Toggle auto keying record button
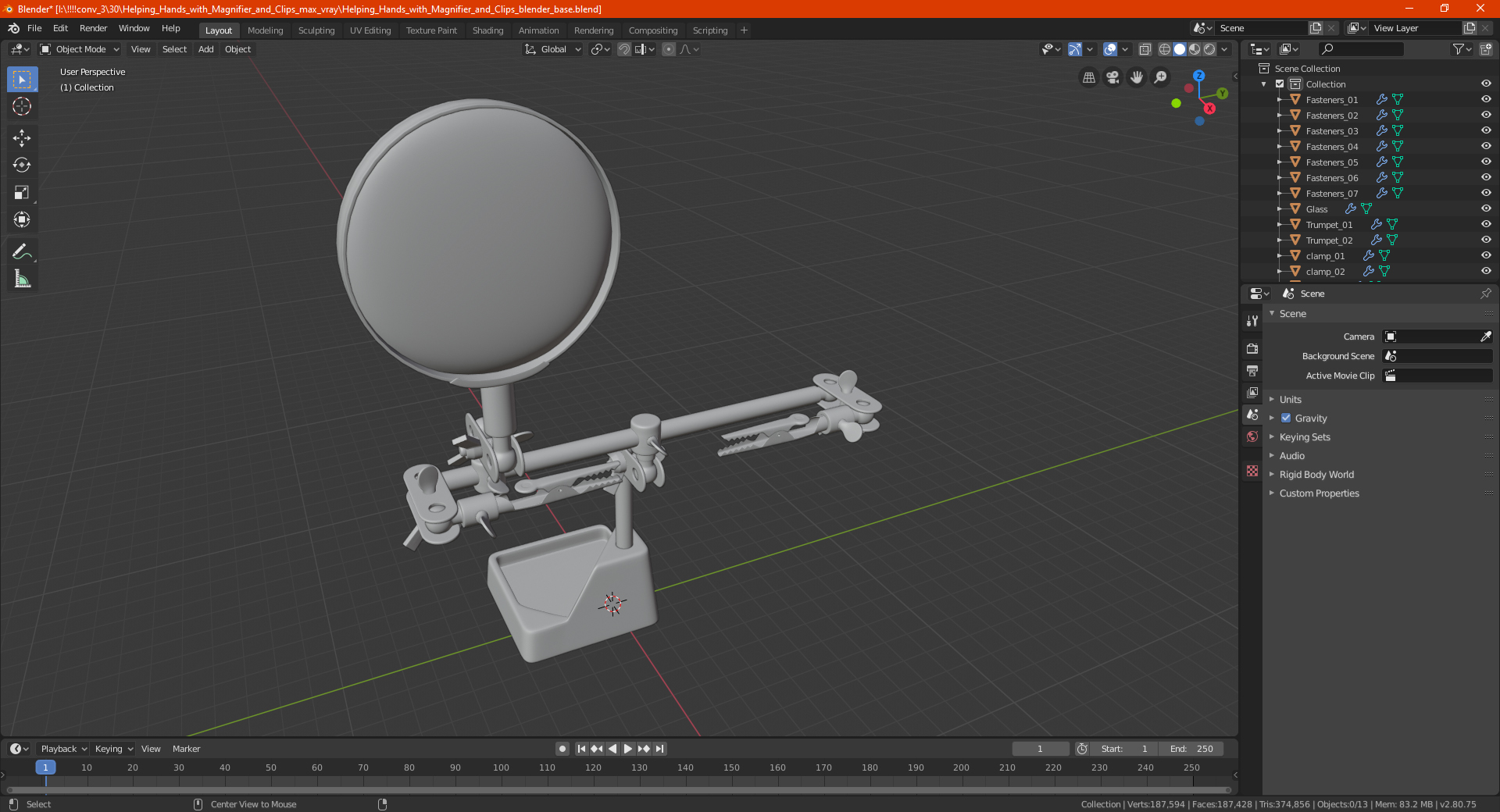 (x=562, y=749)
